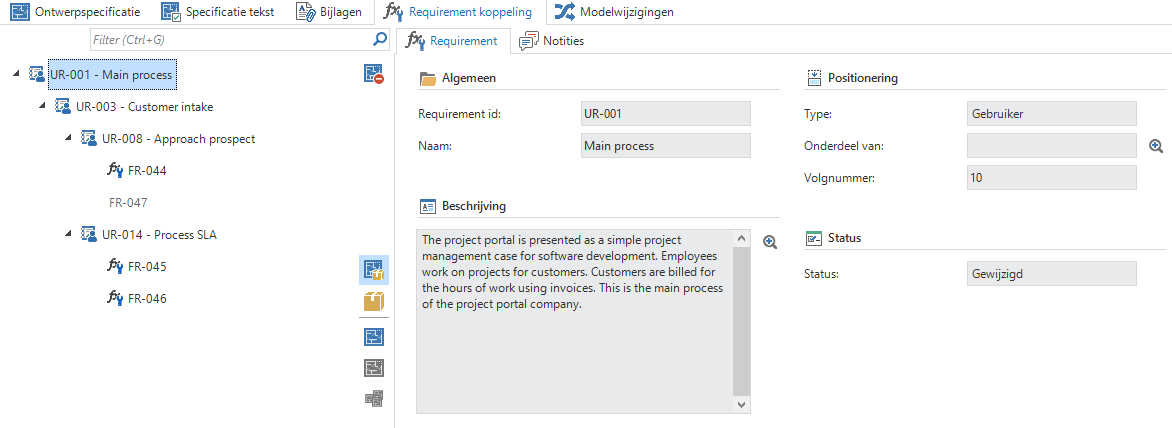Click the remove requirement link icon
1172x428 pixels.
tap(374, 73)
